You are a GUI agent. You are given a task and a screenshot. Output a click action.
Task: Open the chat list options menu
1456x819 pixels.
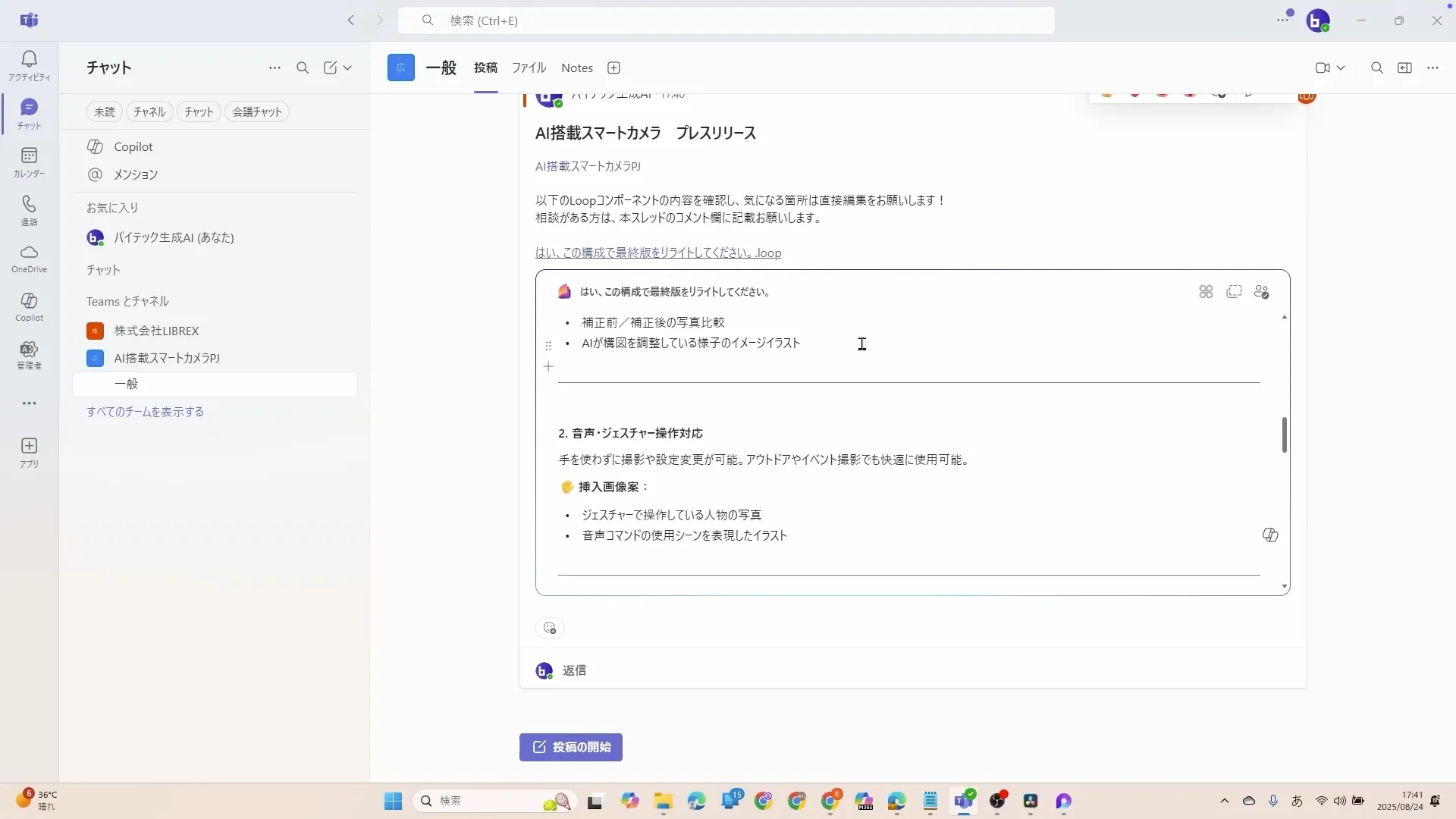(x=274, y=67)
